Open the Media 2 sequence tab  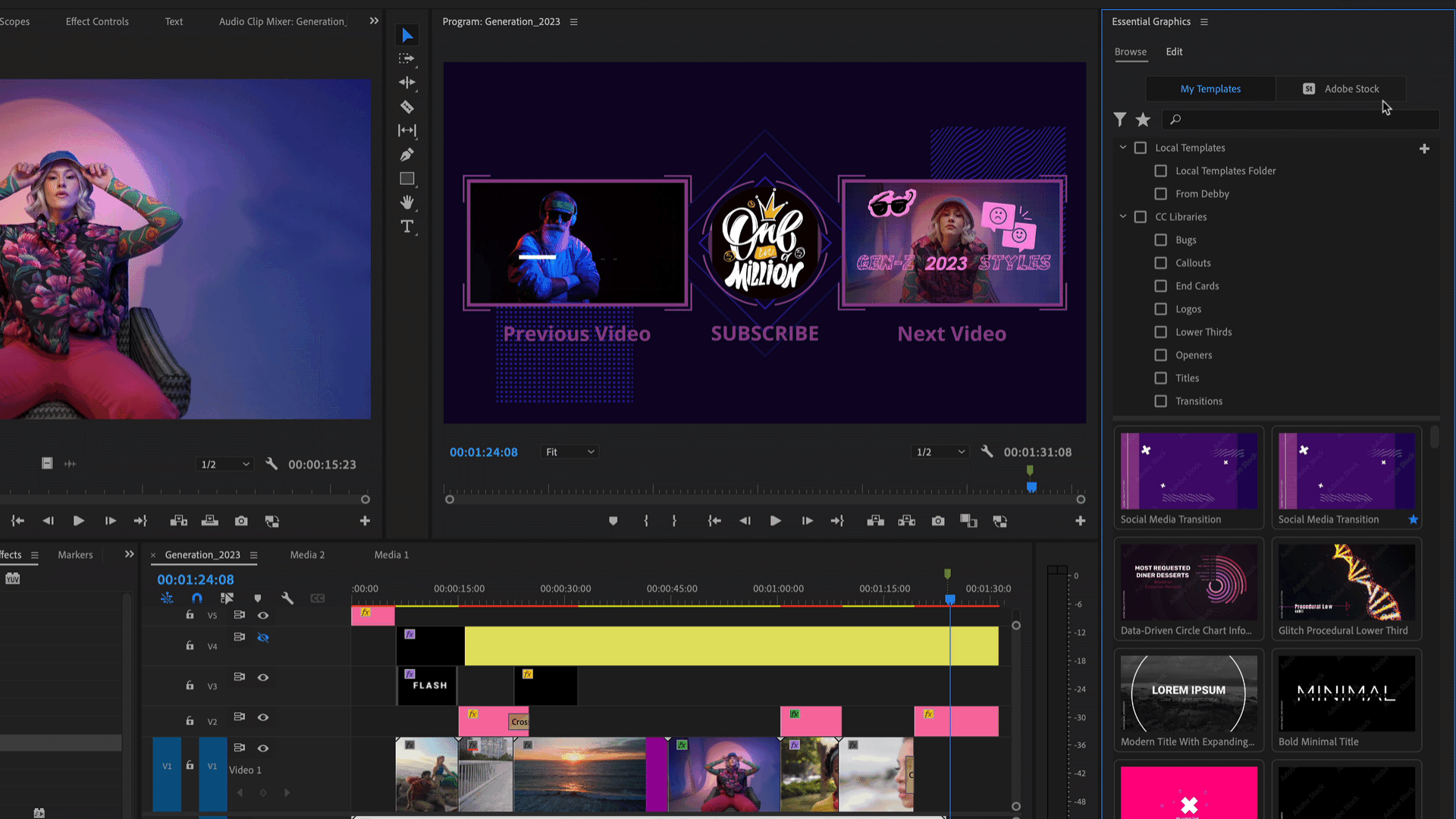[307, 555]
